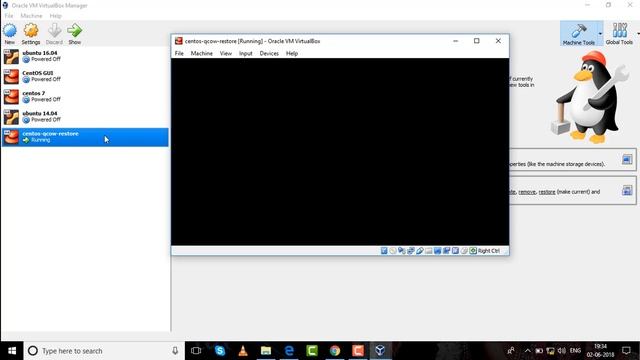640x360 pixels.
Task: Open the Manager window File menu
Action: click(x=9, y=16)
